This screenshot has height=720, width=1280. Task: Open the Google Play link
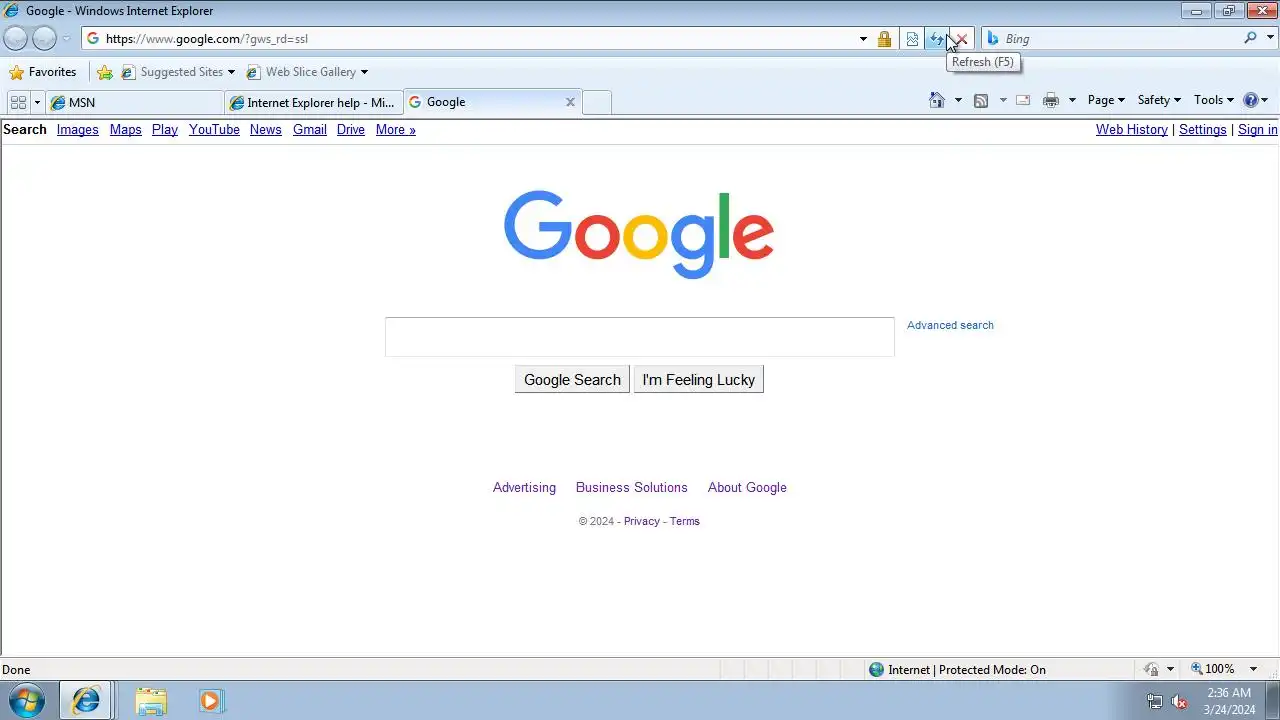[165, 130]
